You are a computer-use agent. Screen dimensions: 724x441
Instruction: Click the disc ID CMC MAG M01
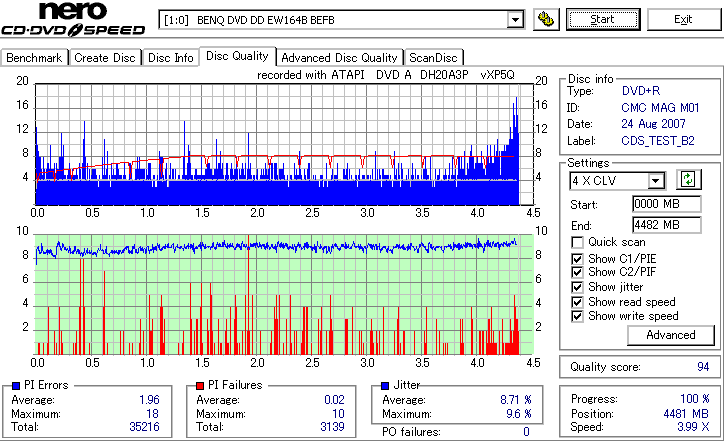coord(660,108)
